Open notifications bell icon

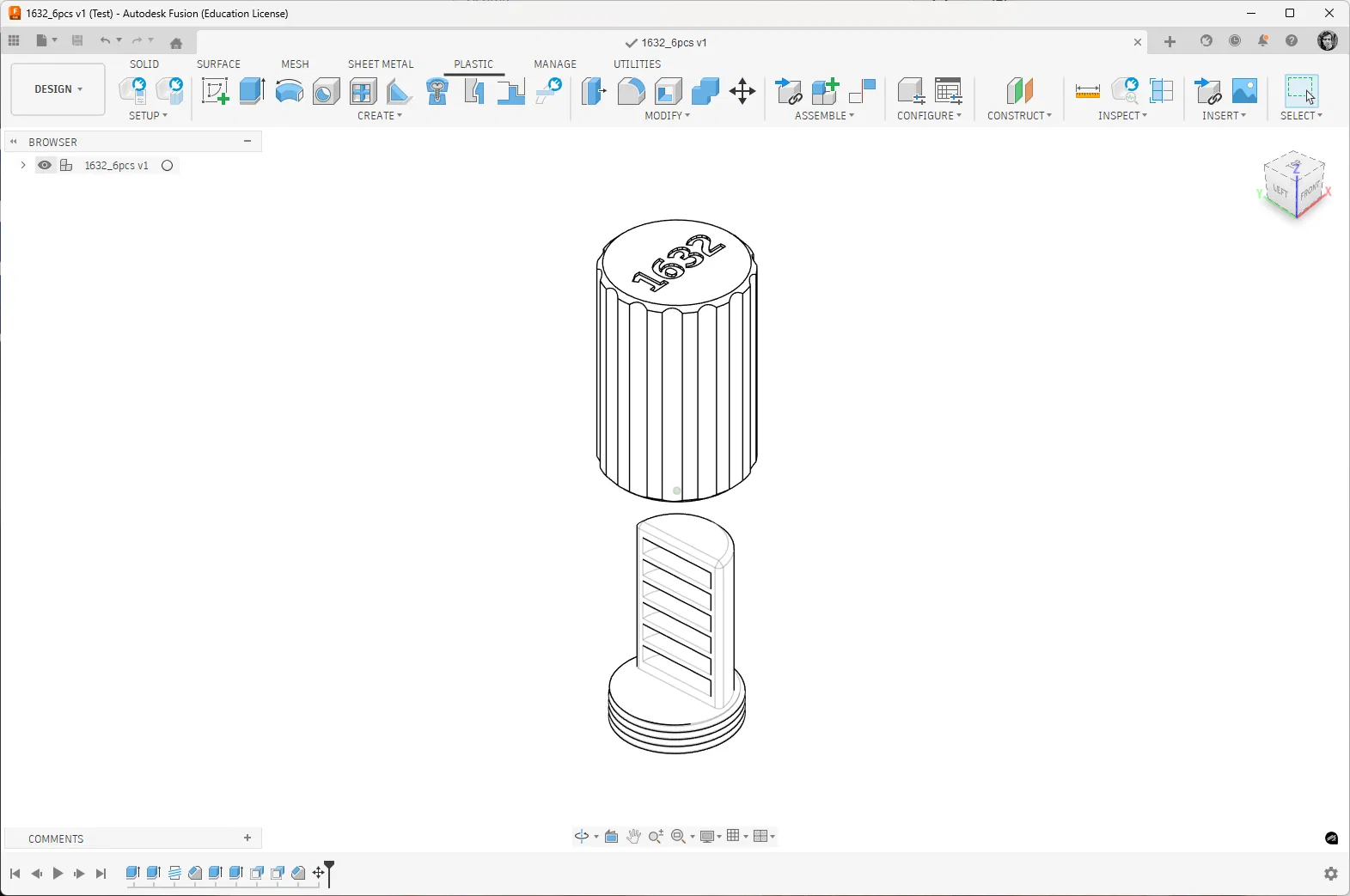1263,41
